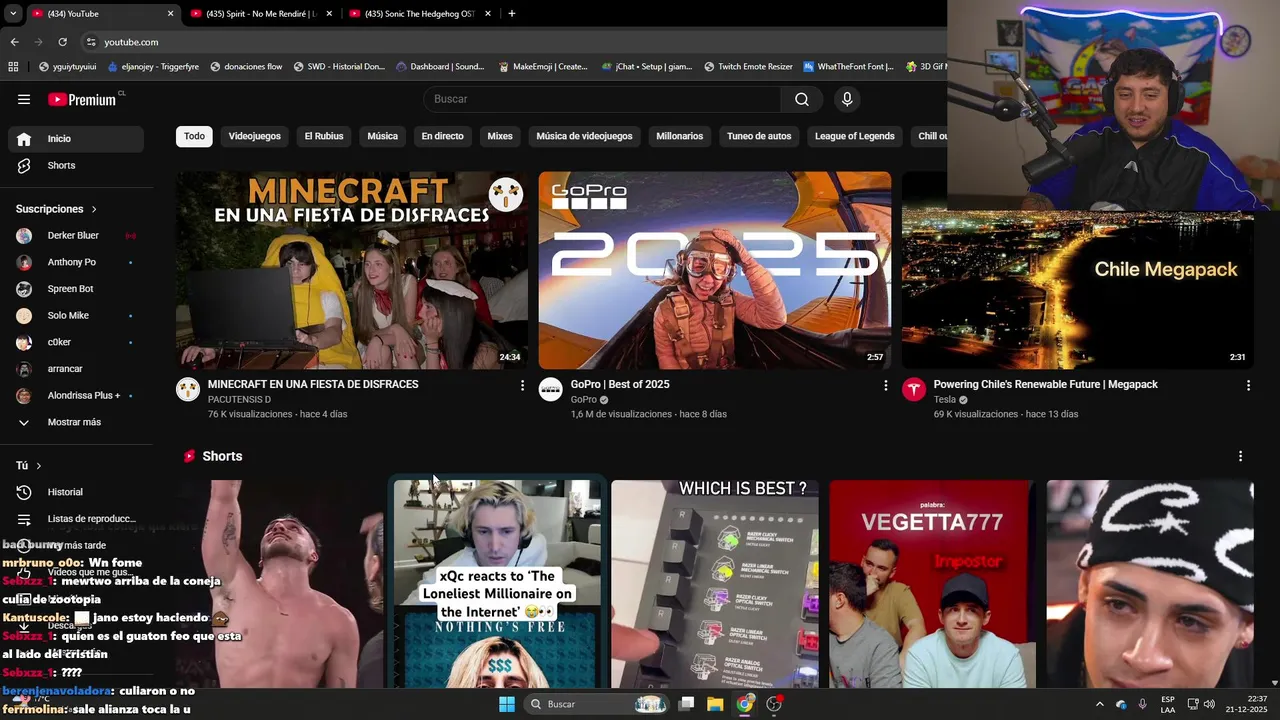Show hidden tray icons chevron
This screenshot has width=1280, height=720.
tap(1099, 704)
